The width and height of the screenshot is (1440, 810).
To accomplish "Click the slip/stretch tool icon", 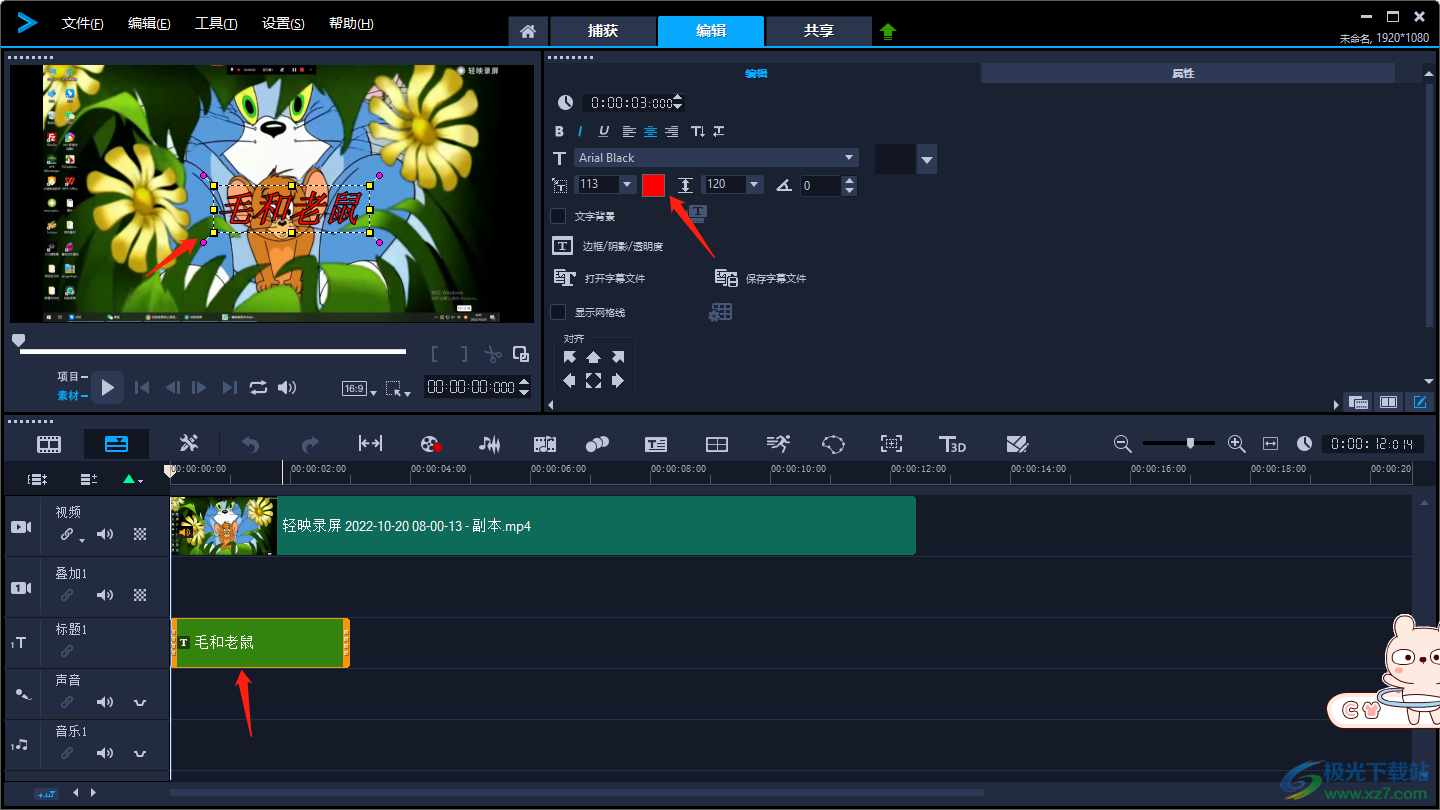I will [x=370, y=444].
